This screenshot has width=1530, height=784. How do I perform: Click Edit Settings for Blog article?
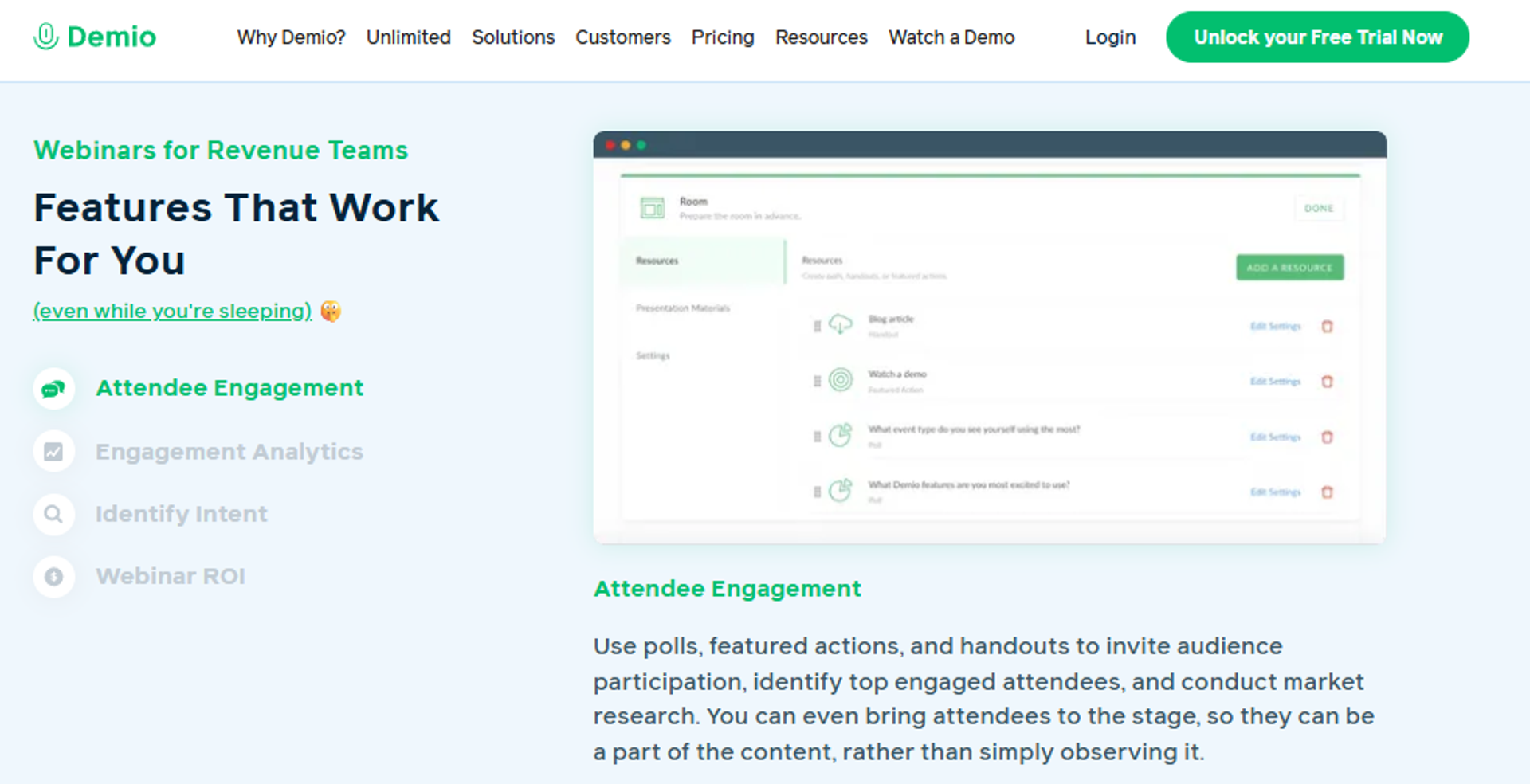point(1275,326)
